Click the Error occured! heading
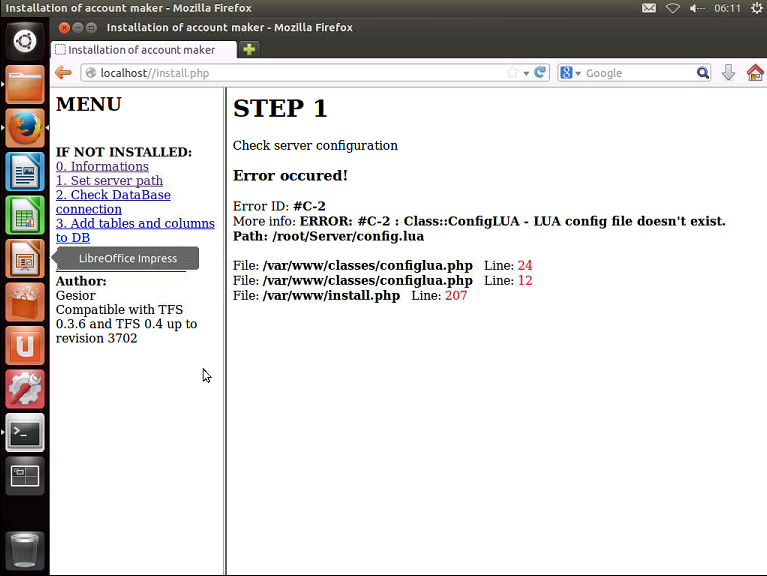Viewport: 767px width, 576px height. point(290,176)
